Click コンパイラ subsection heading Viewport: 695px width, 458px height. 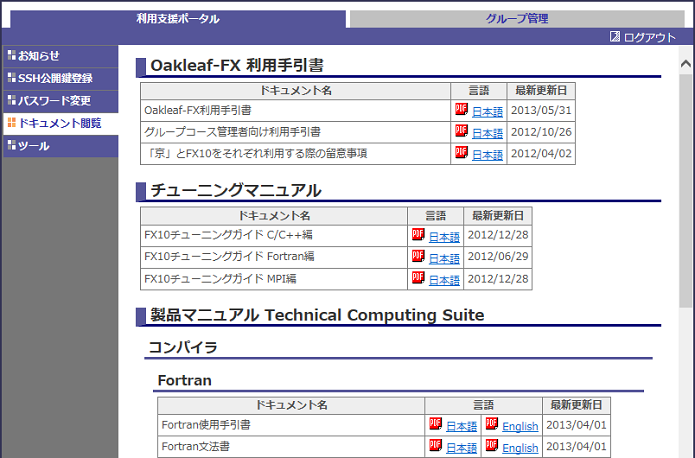click(183, 347)
